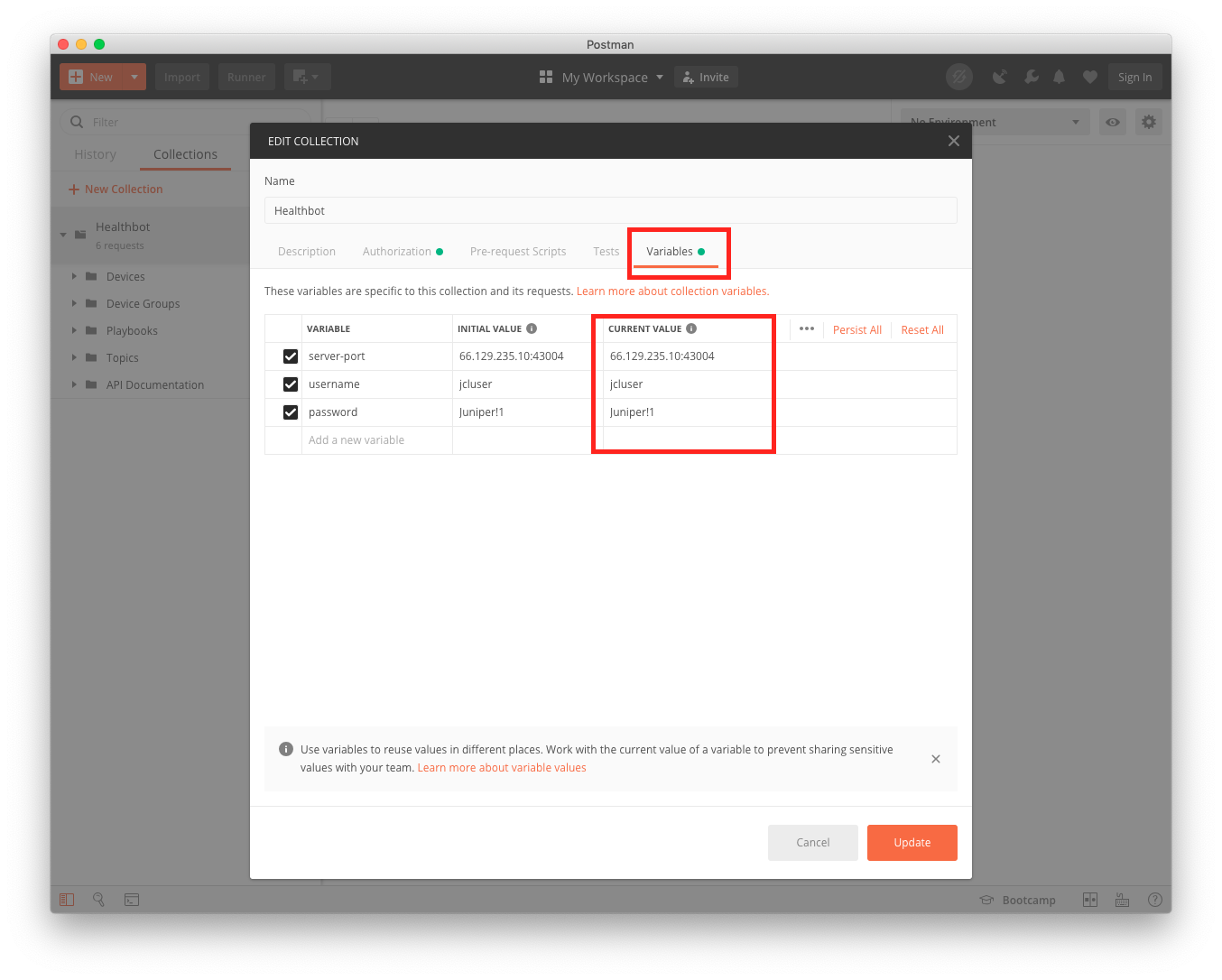Image resolution: width=1222 pixels, height=980 pixels.
Task: Click the Initial Value info icon
Action: [x=532, y=328]
